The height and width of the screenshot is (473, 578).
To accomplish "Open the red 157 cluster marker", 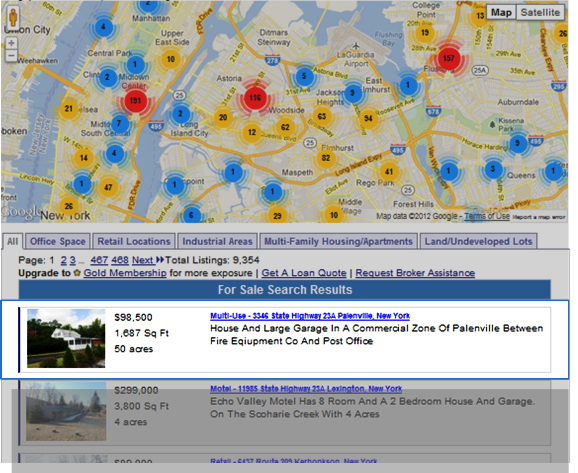I will [449, 58].
